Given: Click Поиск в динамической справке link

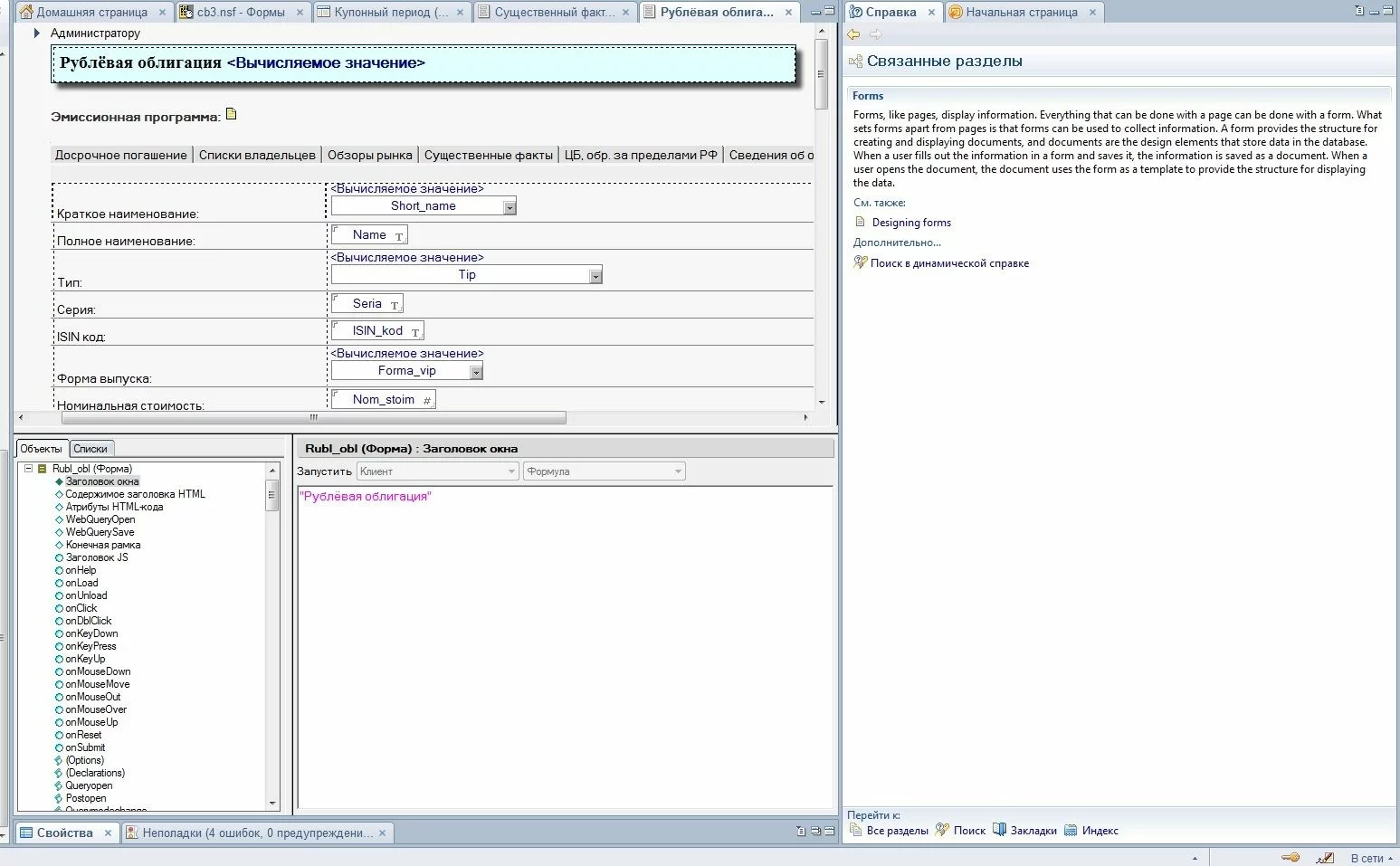Looking at the screenshot, I should (949, 263).
